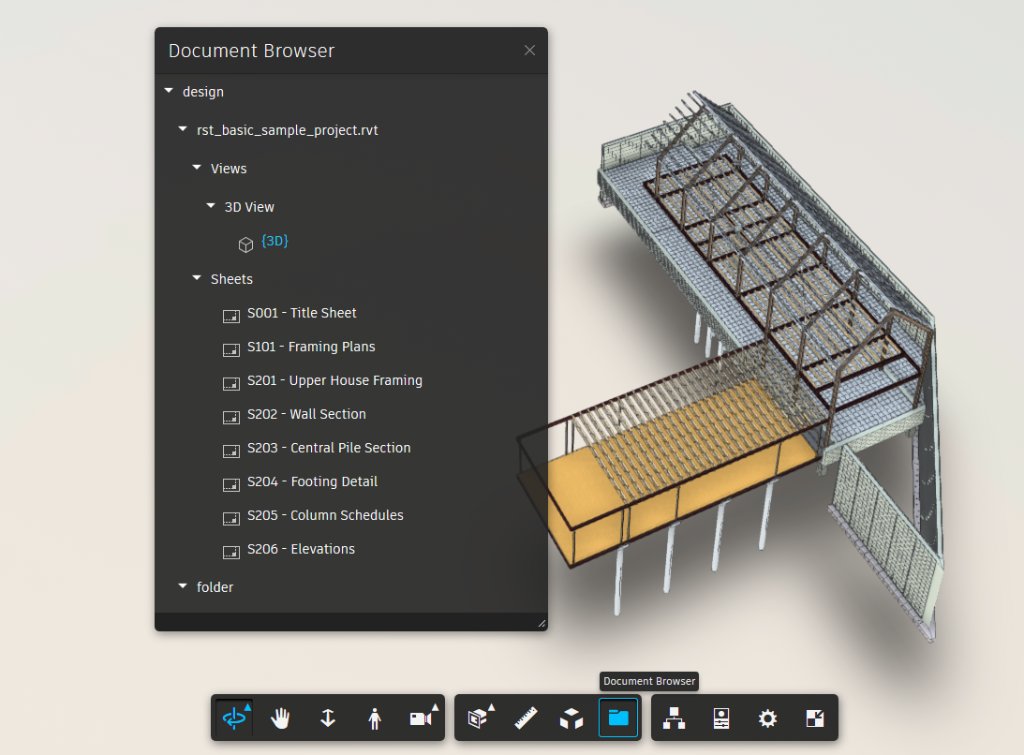Click sheet icon for S101 - Framing Plans
Image resolution: width=1024 pixels, height=755 pixels.
[231, 350]
